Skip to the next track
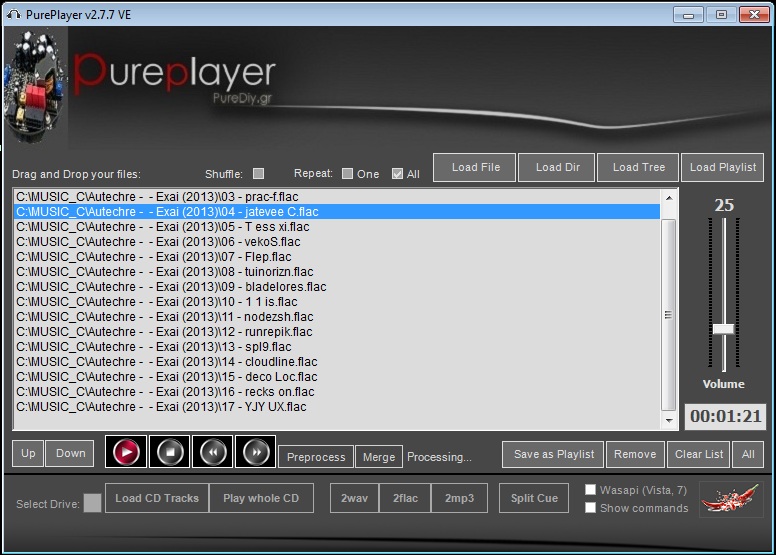 coord(255,453)
